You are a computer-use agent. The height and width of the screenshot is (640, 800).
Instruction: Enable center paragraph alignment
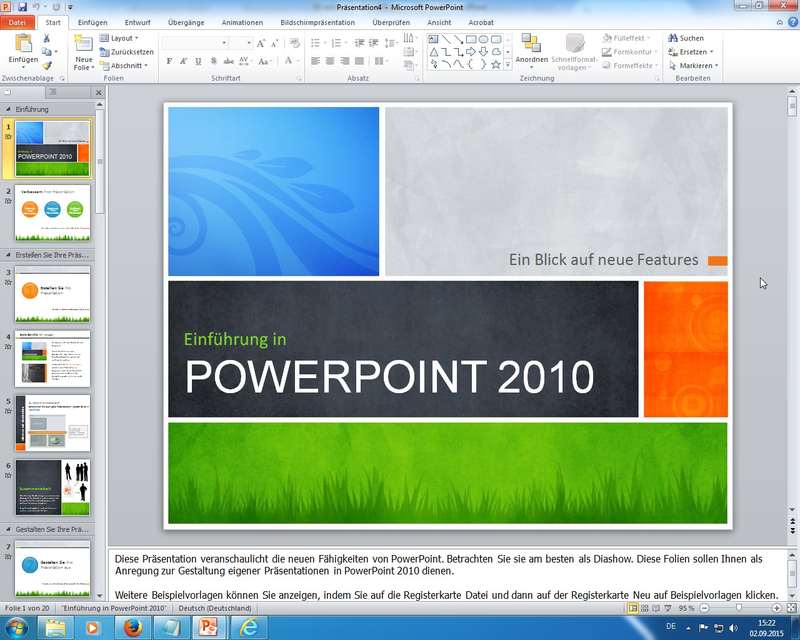click(x=330, y=61)
